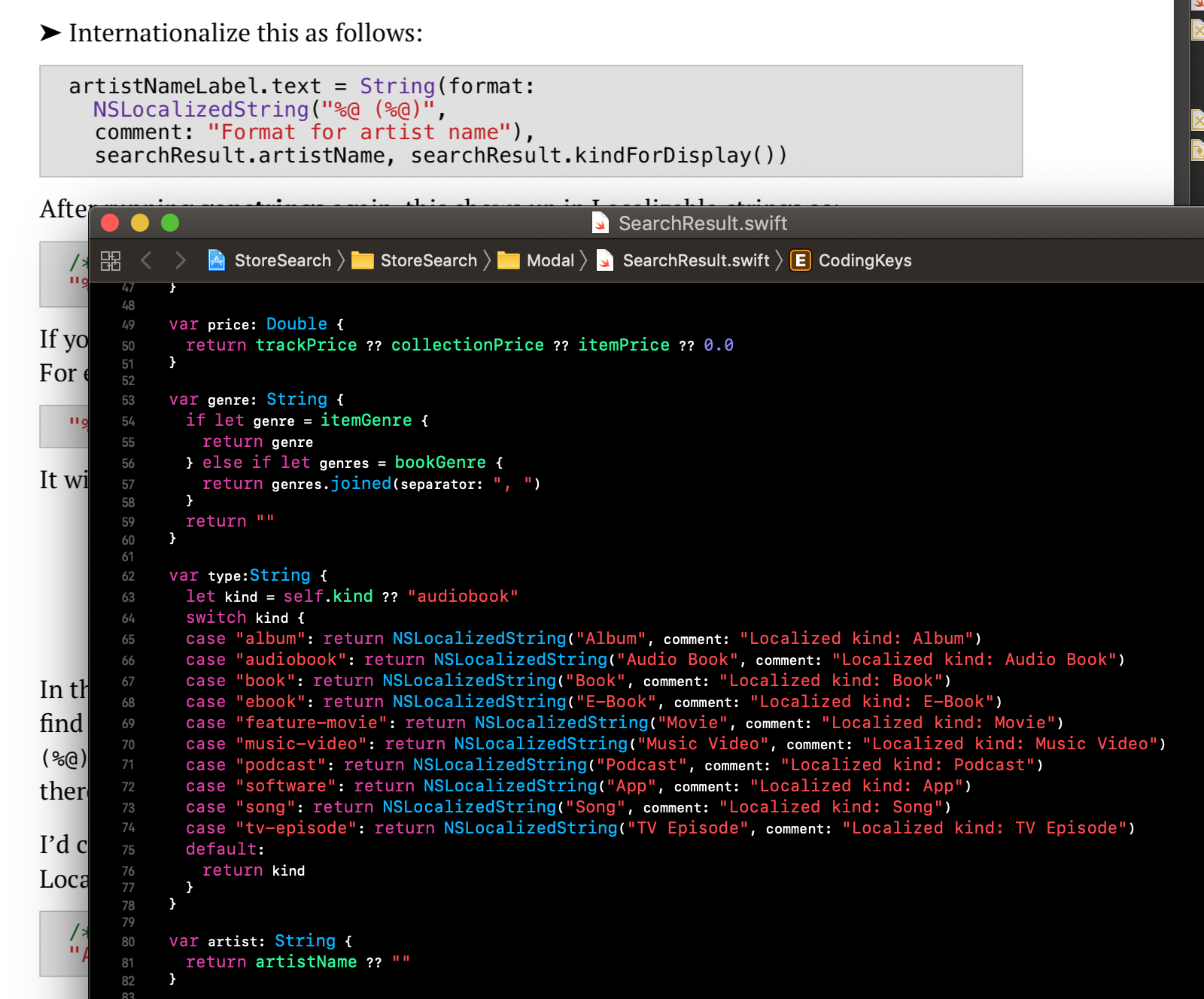Select the xib icon above the storyboard icon
The width and height of the screenshot is (1204, 999).
(x=1197, y=119)
